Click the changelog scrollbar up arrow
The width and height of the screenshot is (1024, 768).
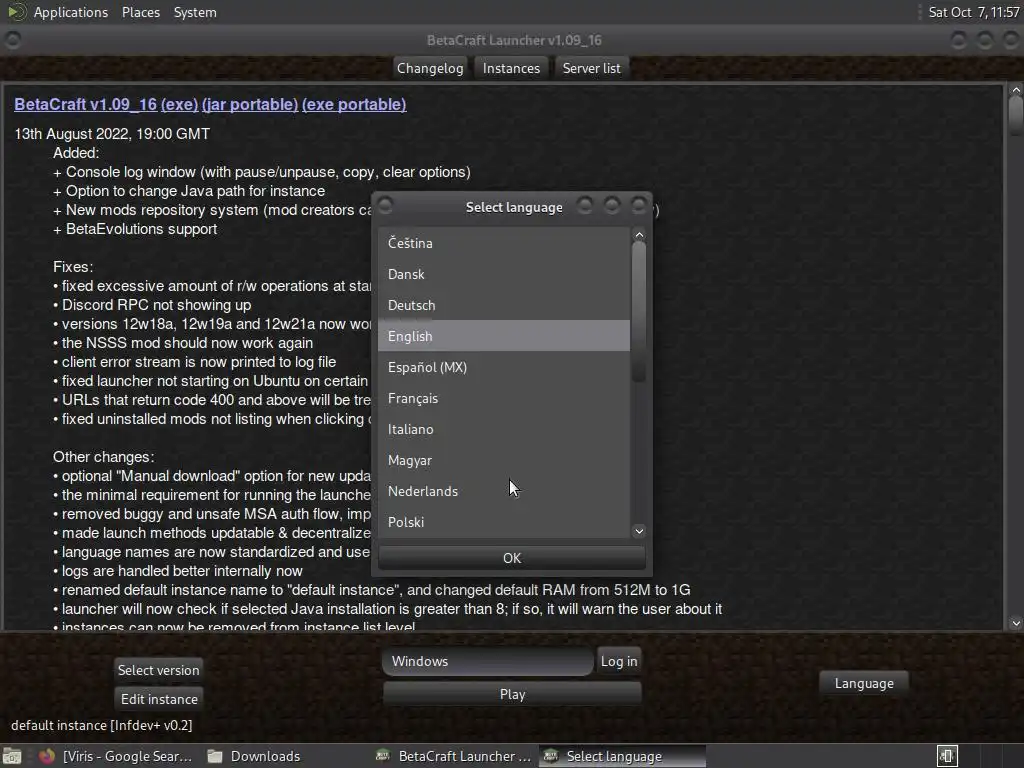coord(1016,90)
